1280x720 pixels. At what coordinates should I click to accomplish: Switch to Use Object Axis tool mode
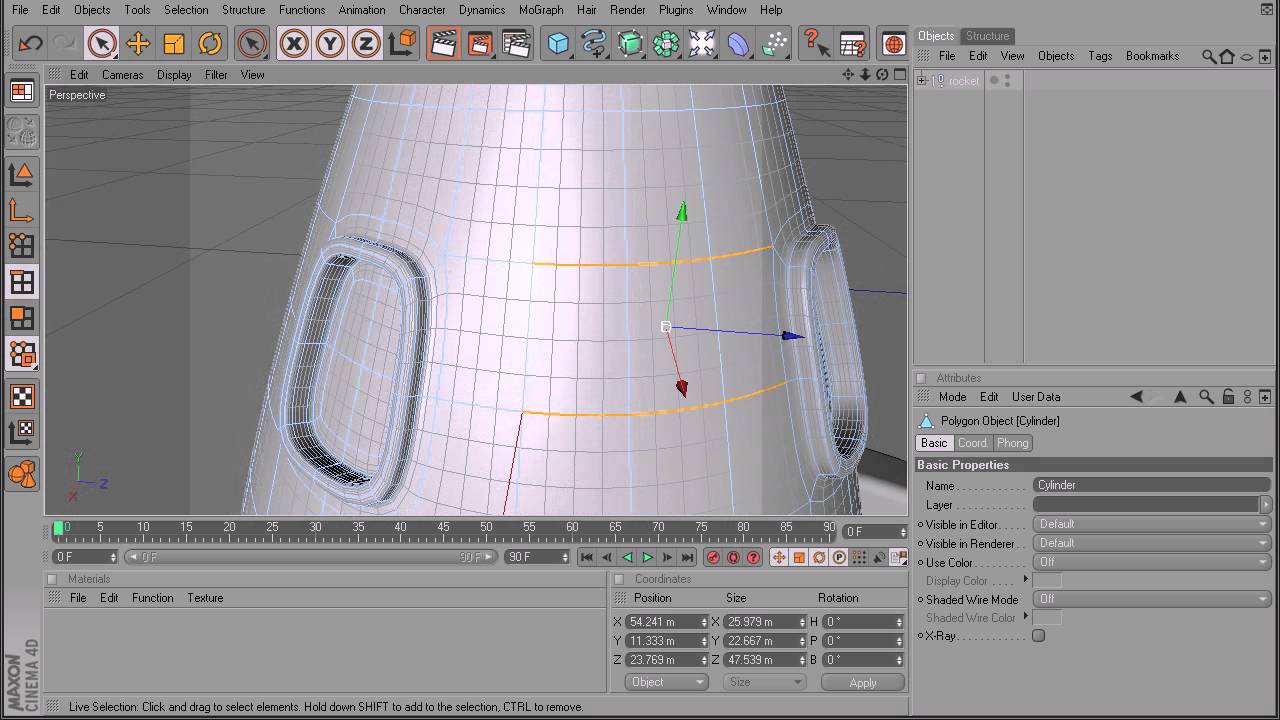click(x=21, y=210)
